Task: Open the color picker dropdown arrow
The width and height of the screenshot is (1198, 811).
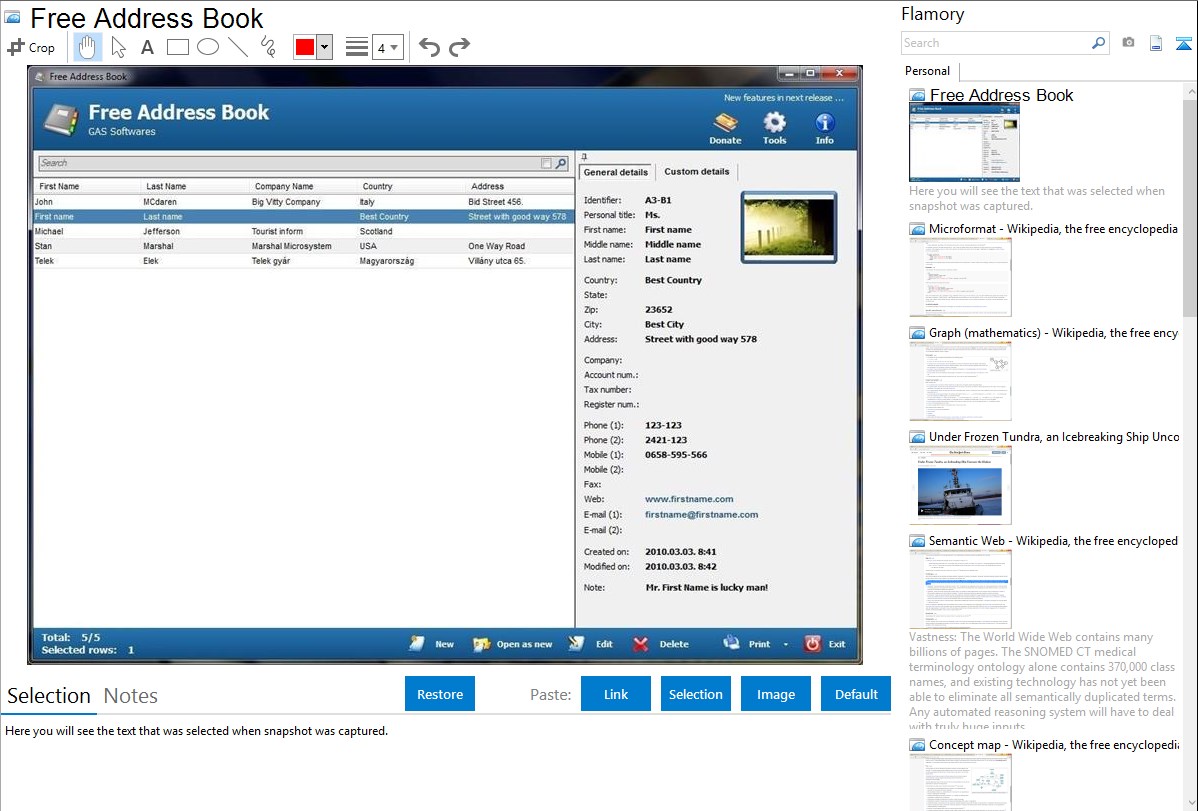Action: 324,47
